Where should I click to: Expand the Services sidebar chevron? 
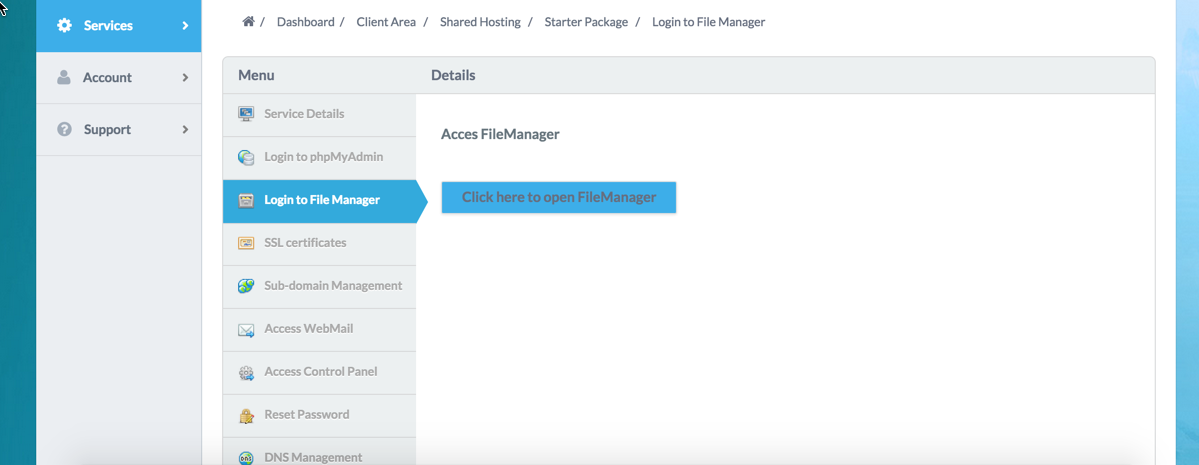185,25
